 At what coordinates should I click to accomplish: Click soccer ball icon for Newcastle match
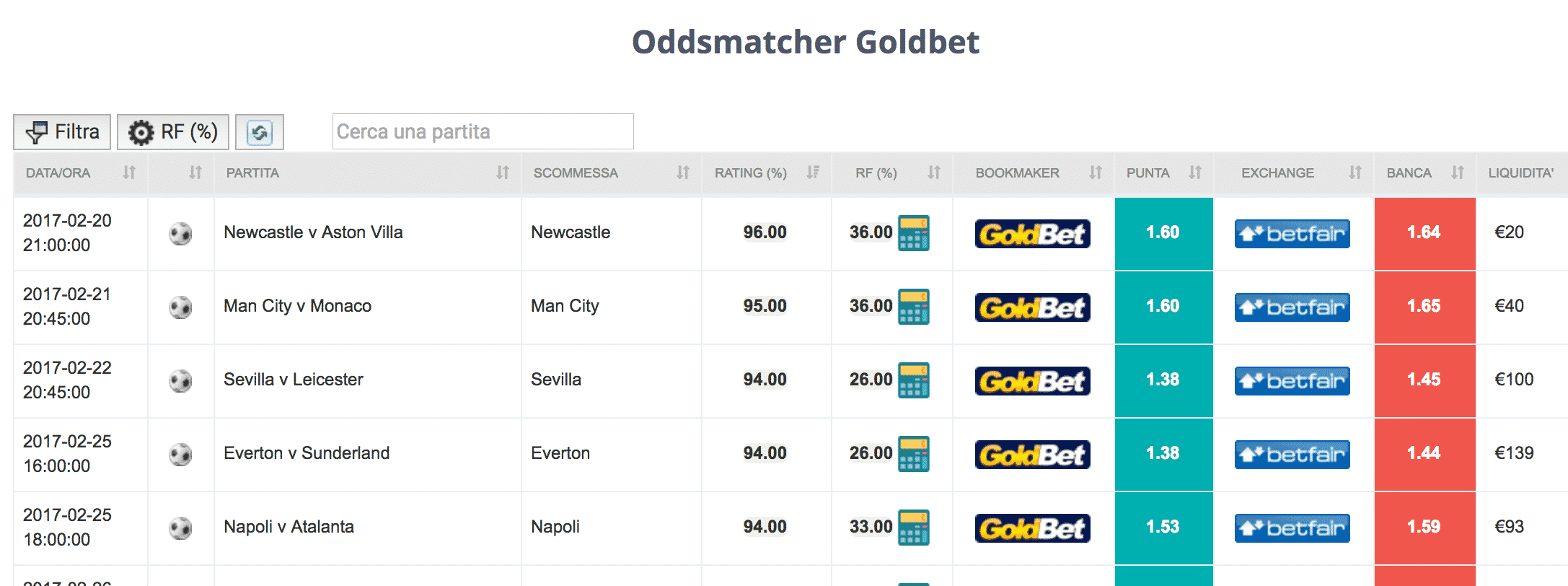click(x=180, y=234)
